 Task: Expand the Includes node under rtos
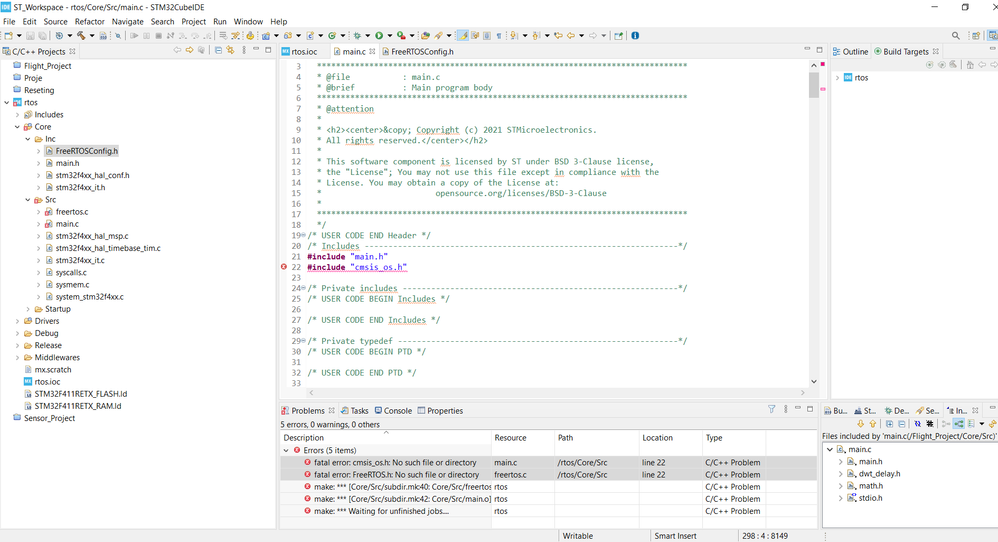tap(17, 115)
